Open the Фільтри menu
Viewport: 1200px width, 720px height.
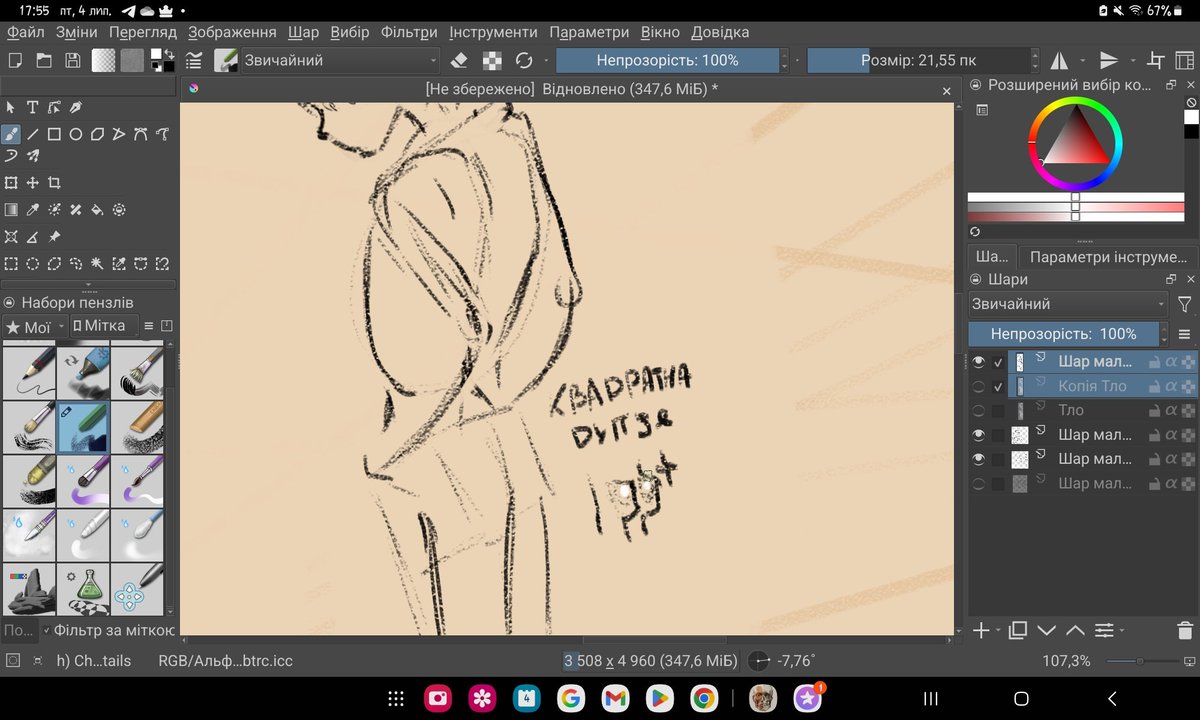pyautogui.click(x=409, y=32)
